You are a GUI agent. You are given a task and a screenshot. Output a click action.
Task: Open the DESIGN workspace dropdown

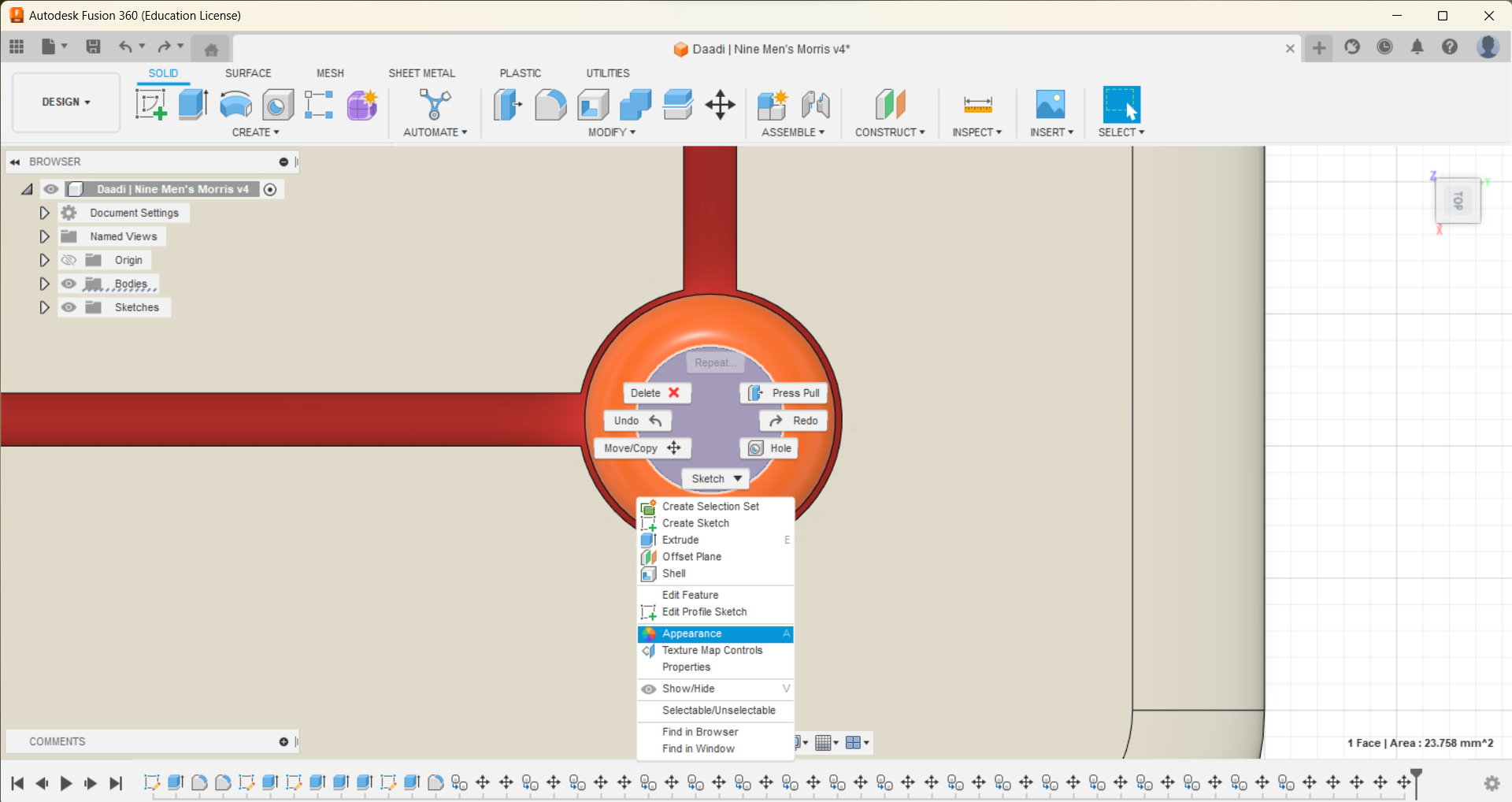pos(65,102)
